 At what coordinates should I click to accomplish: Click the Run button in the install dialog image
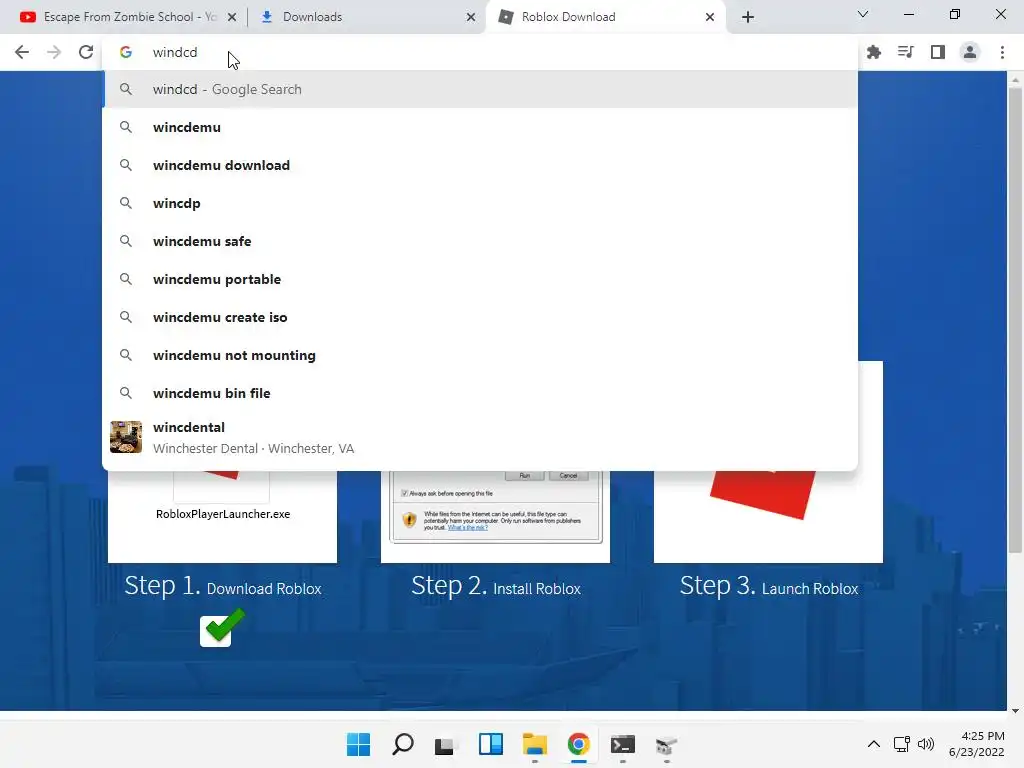(524, 475)
